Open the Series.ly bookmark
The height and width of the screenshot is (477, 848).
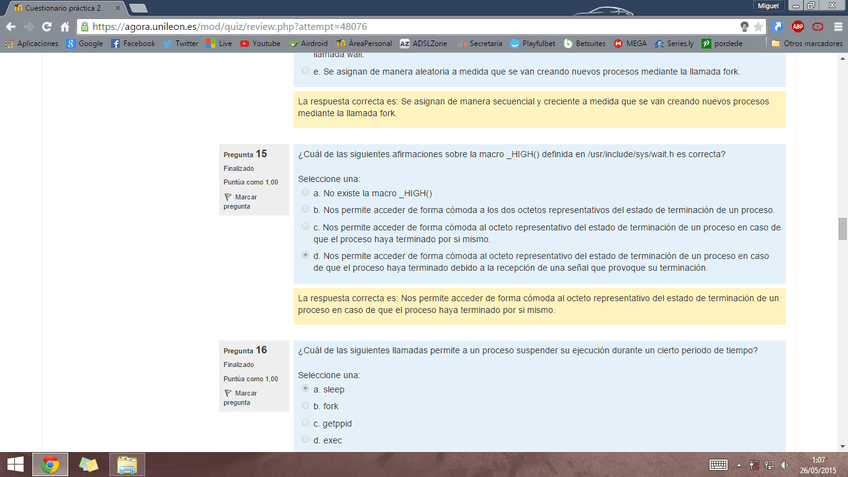click(674, 43)
